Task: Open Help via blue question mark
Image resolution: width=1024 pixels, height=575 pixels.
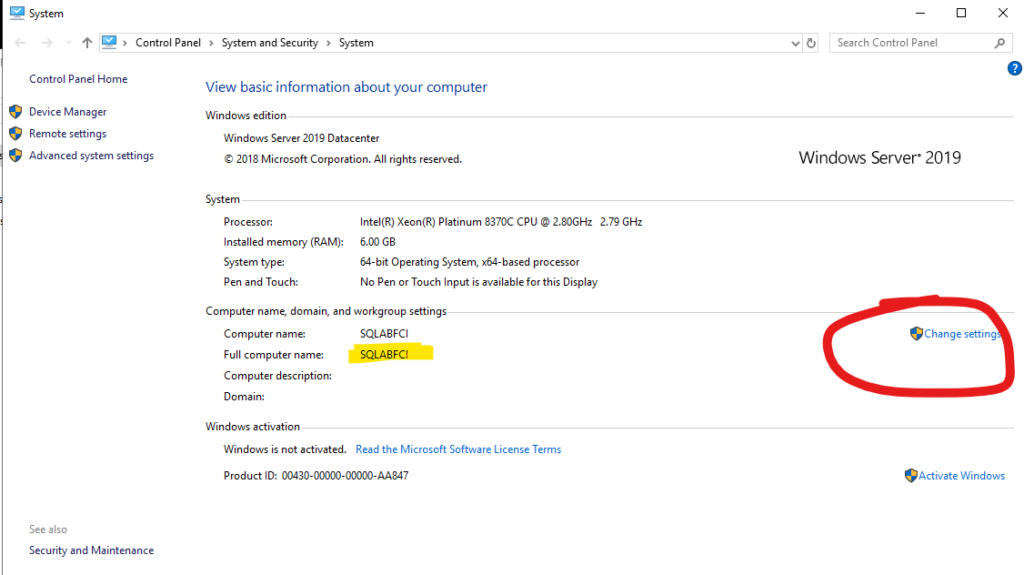Action: (1014, 68)
